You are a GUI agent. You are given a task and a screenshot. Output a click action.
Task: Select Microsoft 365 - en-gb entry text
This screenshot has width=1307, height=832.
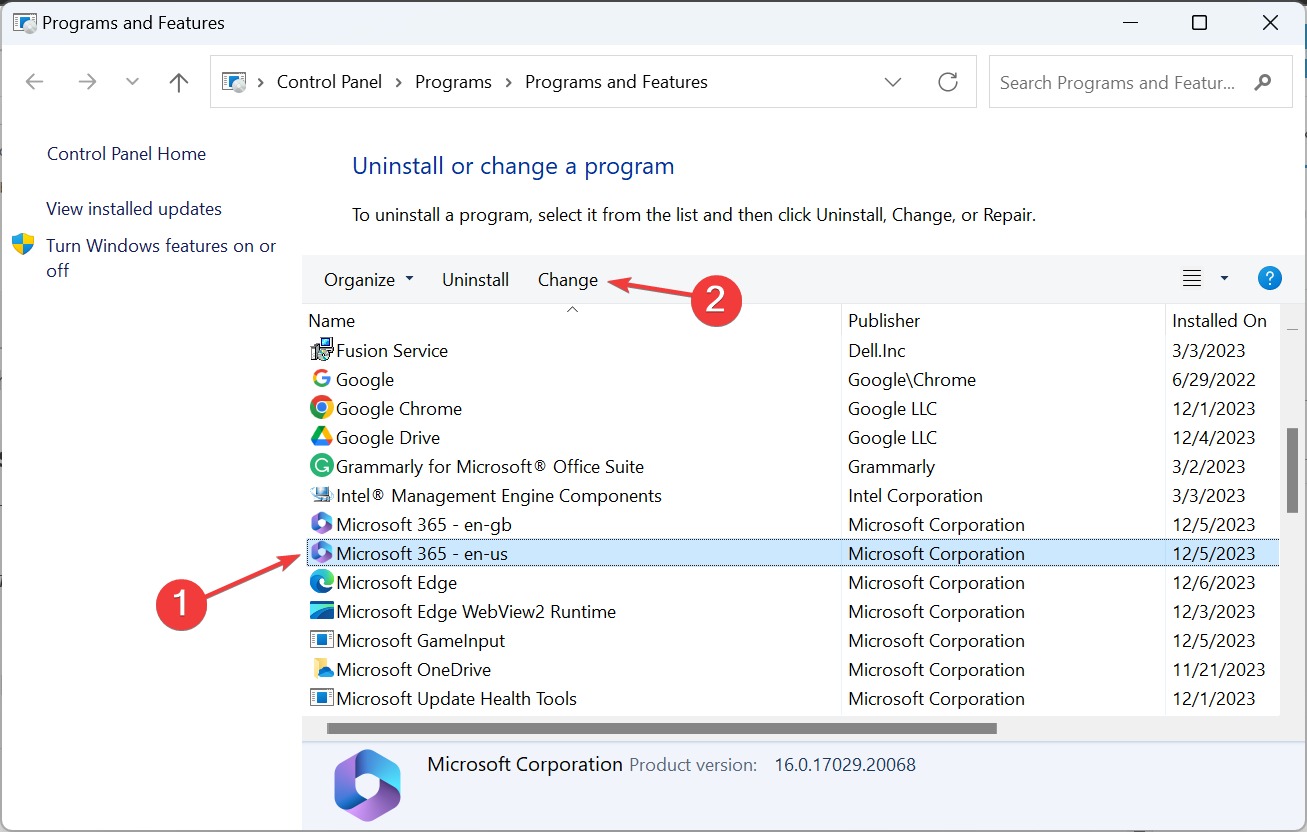point(424,524)
